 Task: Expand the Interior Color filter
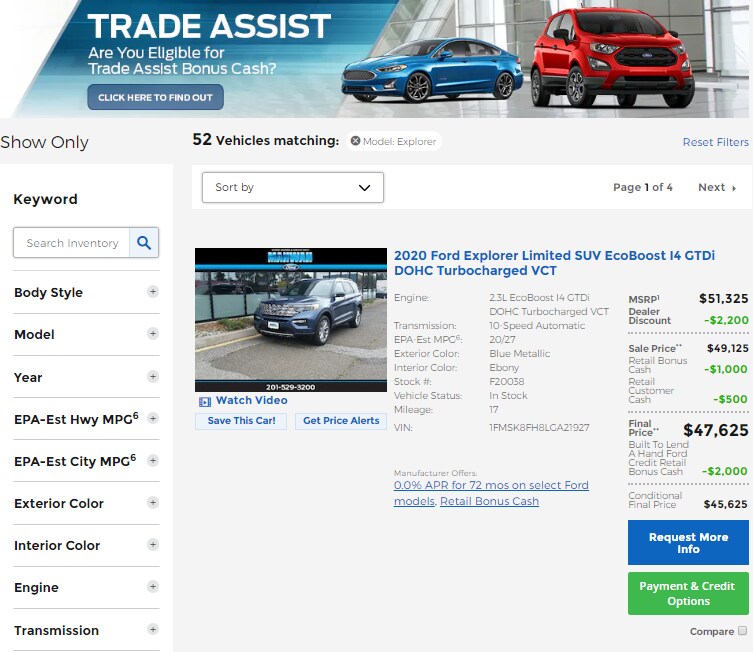153,544
